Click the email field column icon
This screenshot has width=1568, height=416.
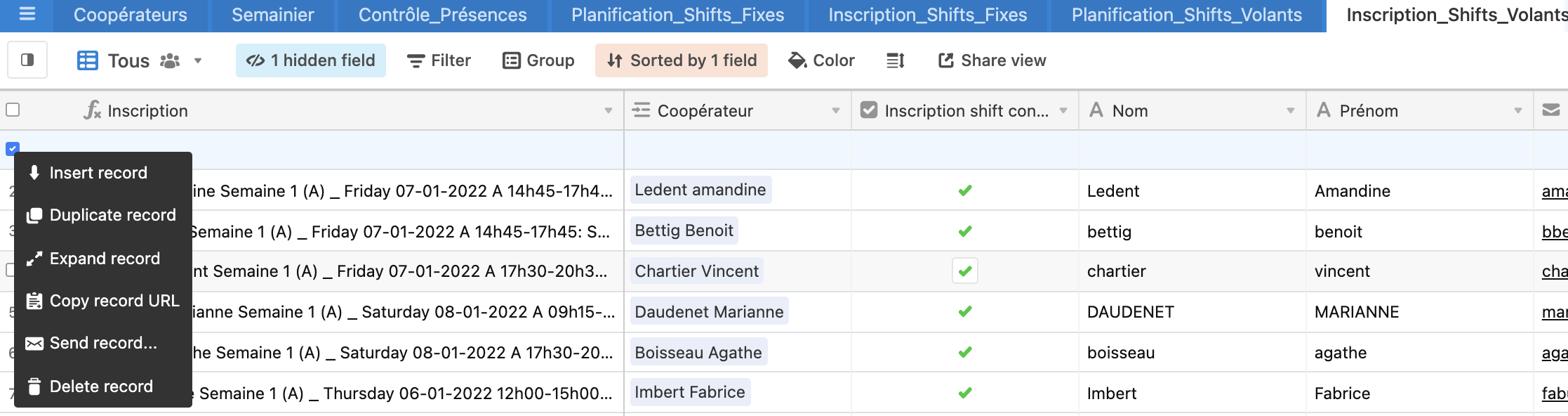[1551, 110]
